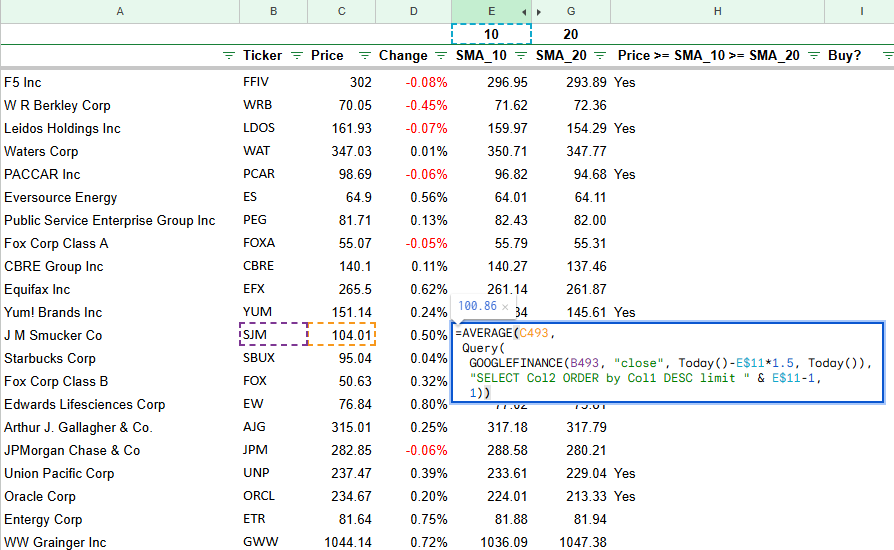The height and width of the screenshot is (550, 894).
Task: Select Eversource change 0.56%
Action: [413, 197]
